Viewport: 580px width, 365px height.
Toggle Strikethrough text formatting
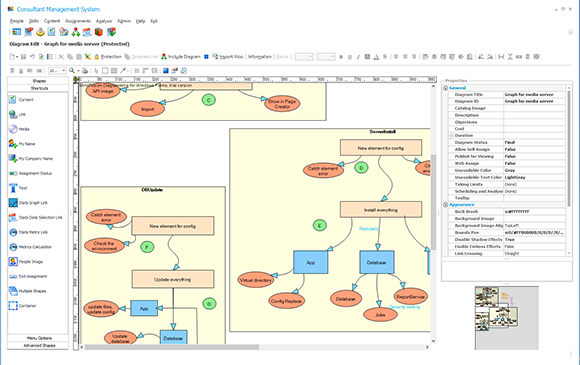385,57
